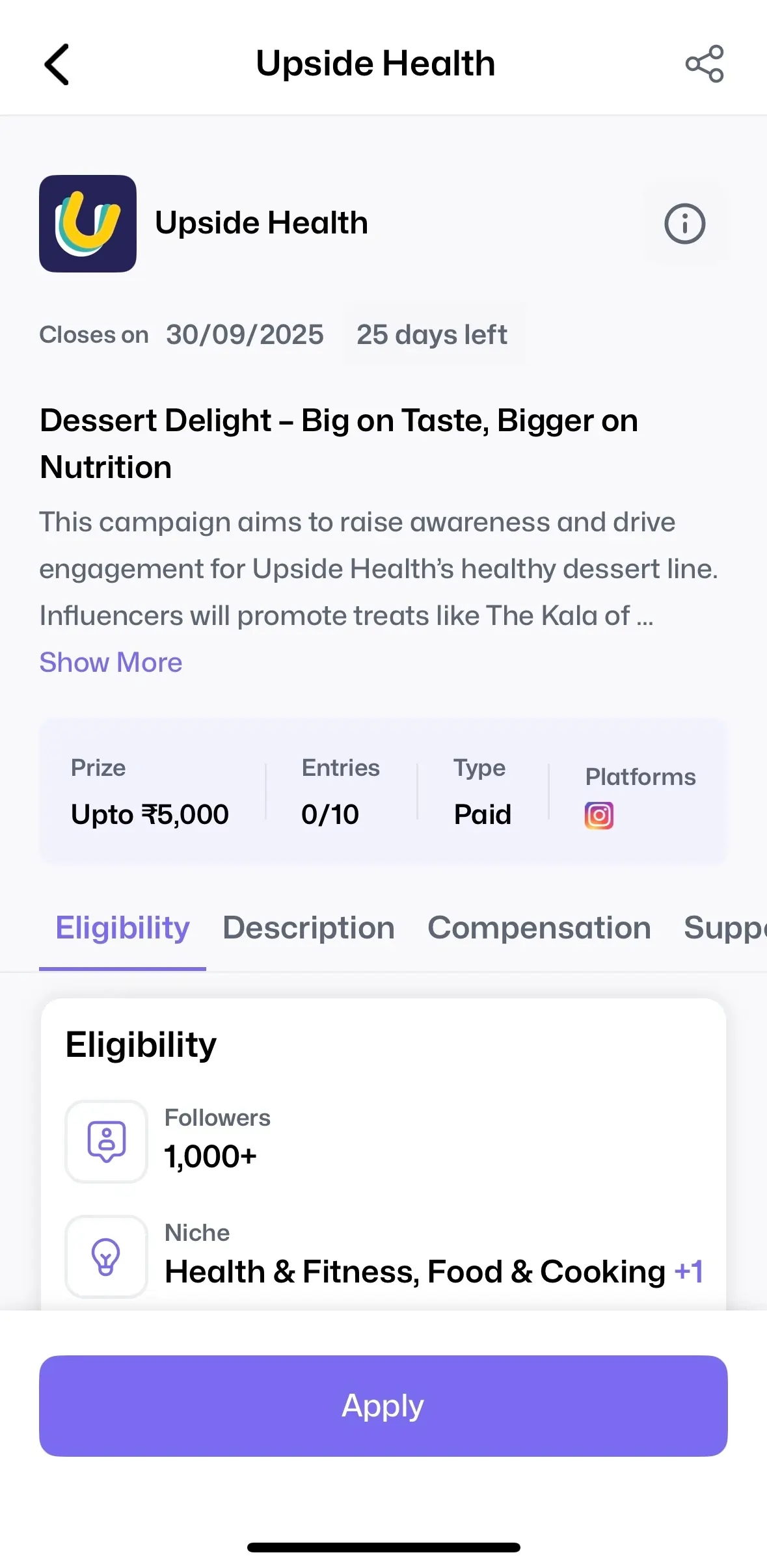Select the Compensation tab
Image resolution: width=767 pixels, height=1568 pixels.
(539, 928)
